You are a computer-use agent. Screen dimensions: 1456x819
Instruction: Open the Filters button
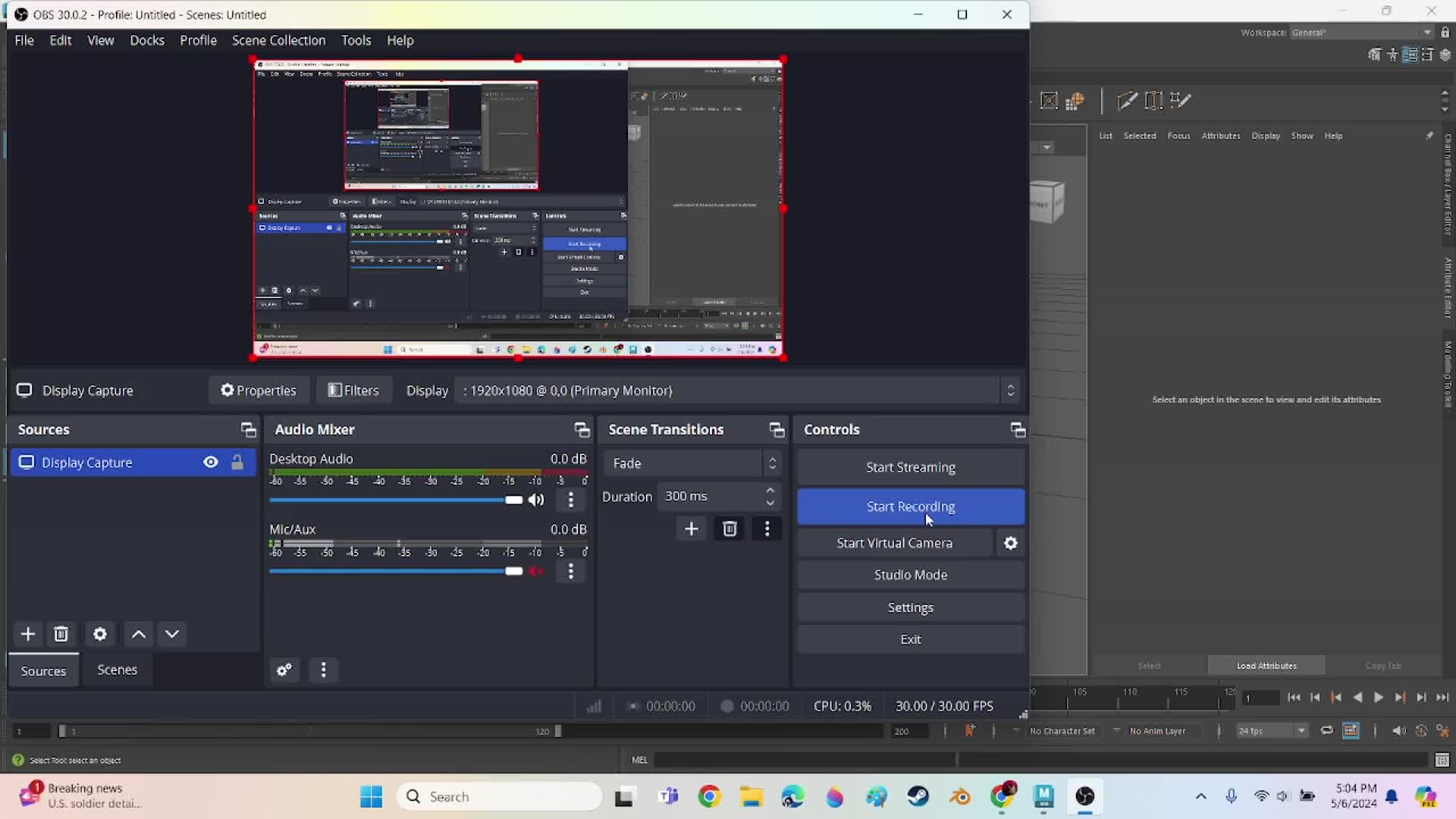353,391
